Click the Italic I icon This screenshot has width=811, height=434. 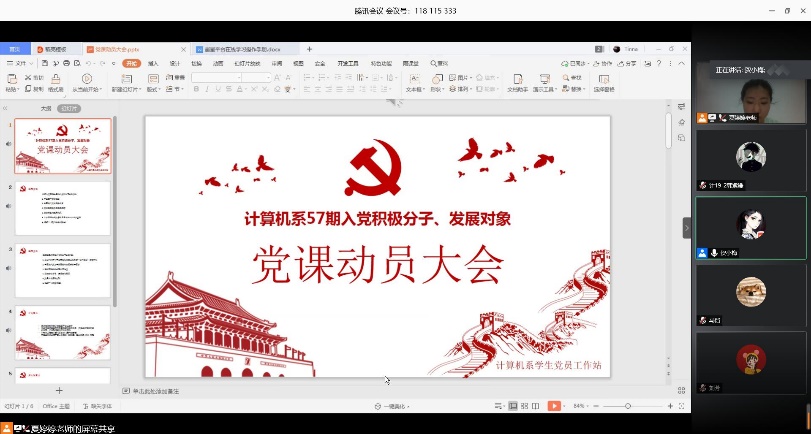coord(207,89)
